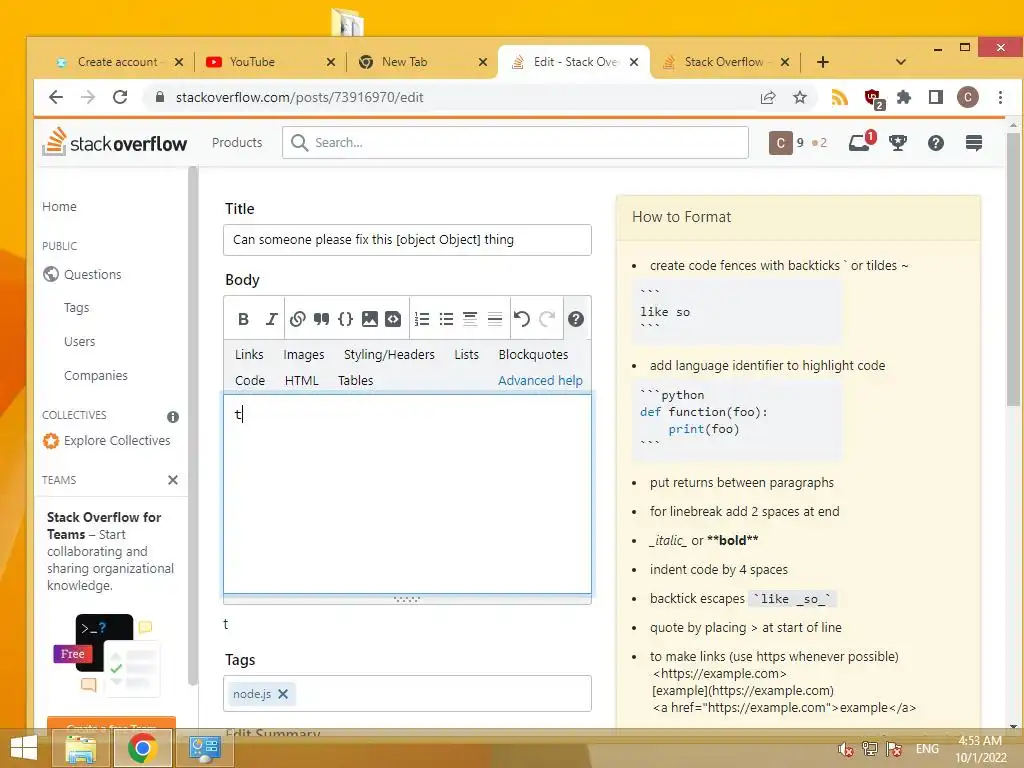Switch to the Create account tab
The width and height of the screenshot is (1024, 768).
[118, 62]
